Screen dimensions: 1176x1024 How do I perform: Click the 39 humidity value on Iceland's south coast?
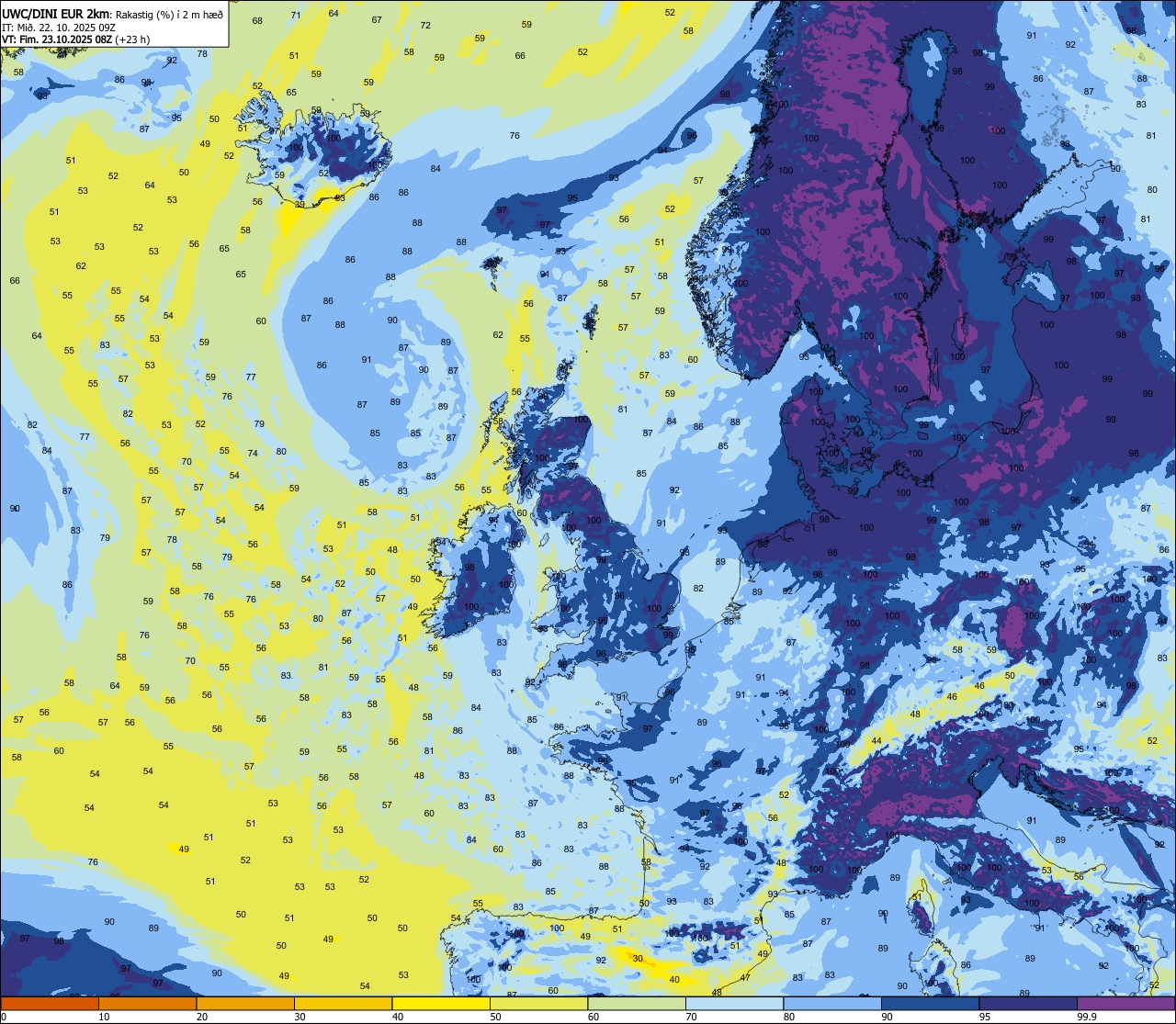[x=300, y=205]
